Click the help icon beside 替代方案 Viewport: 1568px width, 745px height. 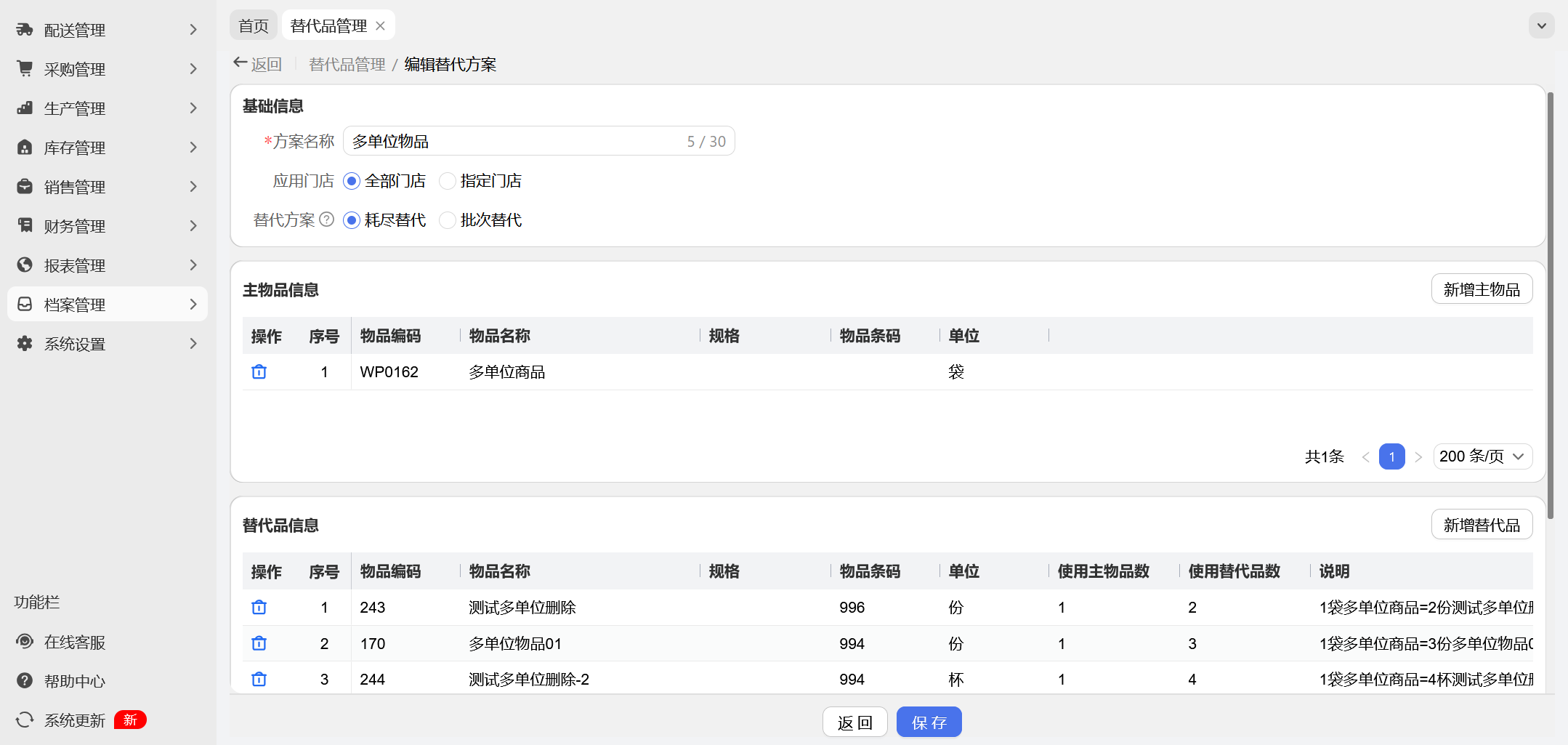[327, 220]
